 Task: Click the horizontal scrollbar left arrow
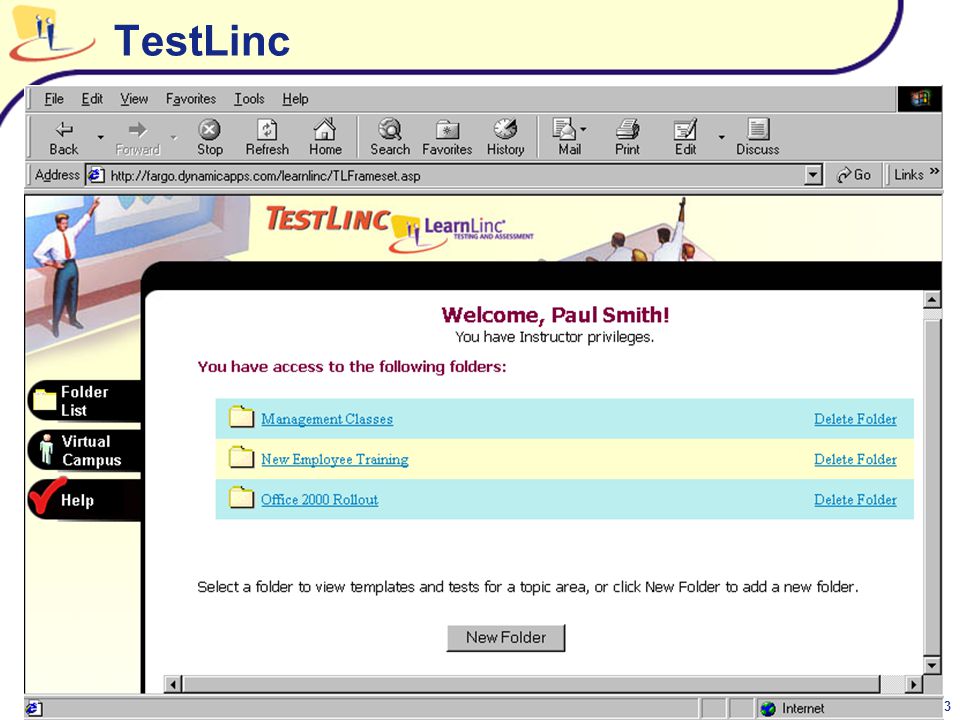coord(173,684)
